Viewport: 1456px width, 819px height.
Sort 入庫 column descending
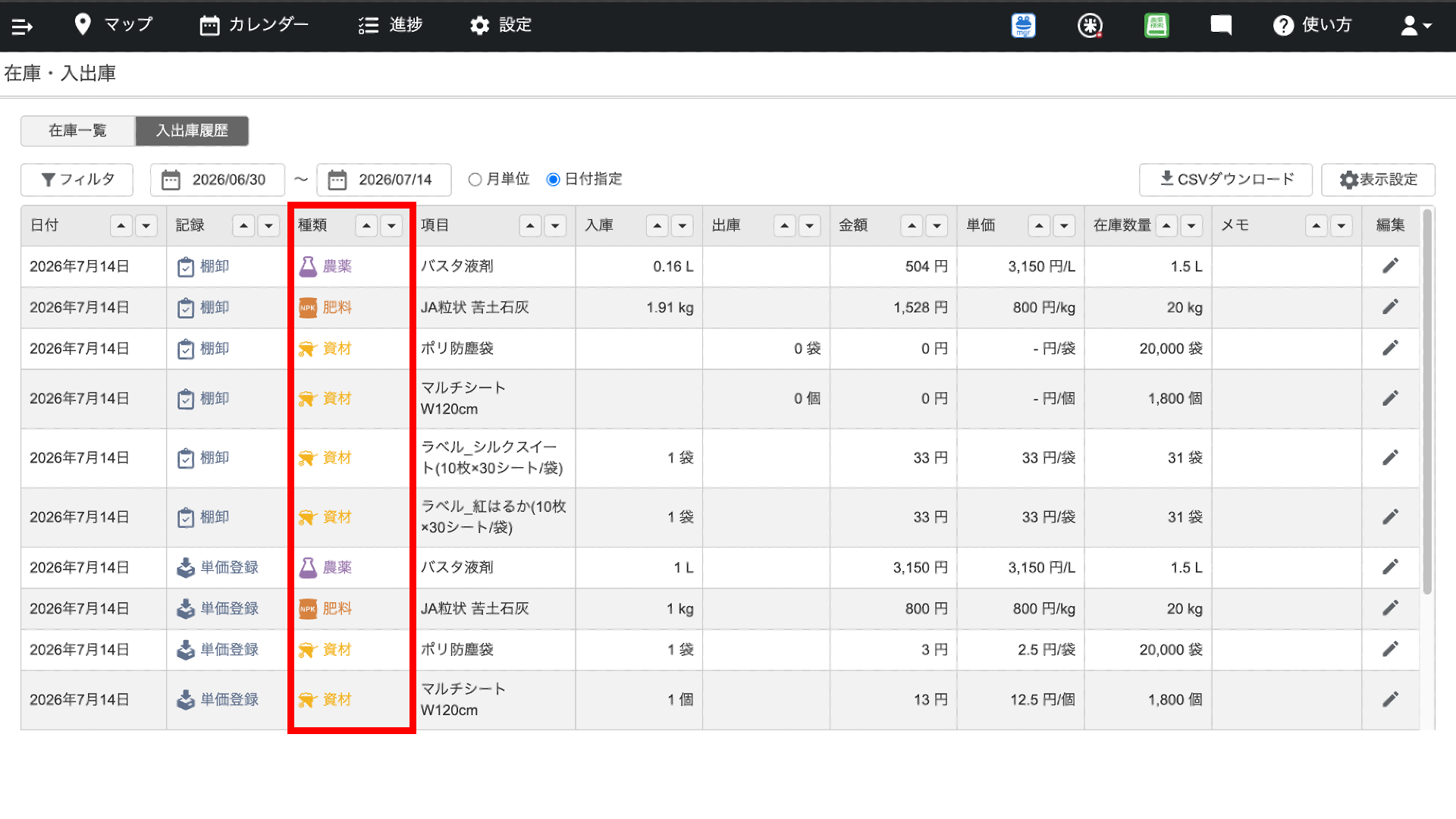[x=682, y=225]
